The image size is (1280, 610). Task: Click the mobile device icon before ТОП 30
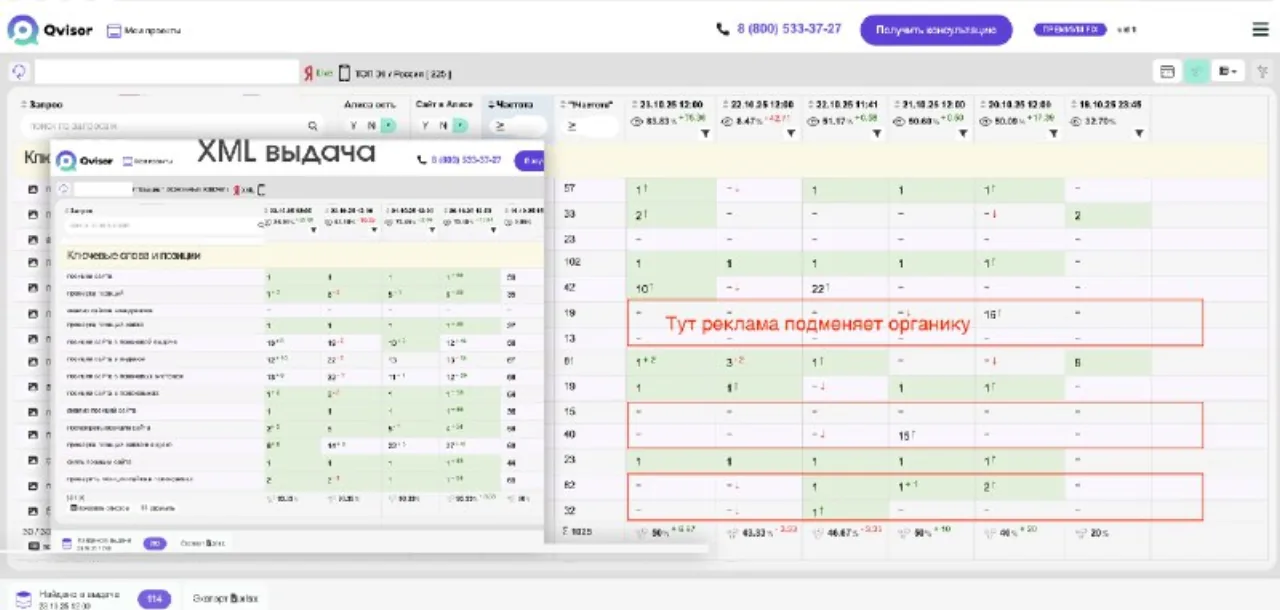[x=345, y=73]
